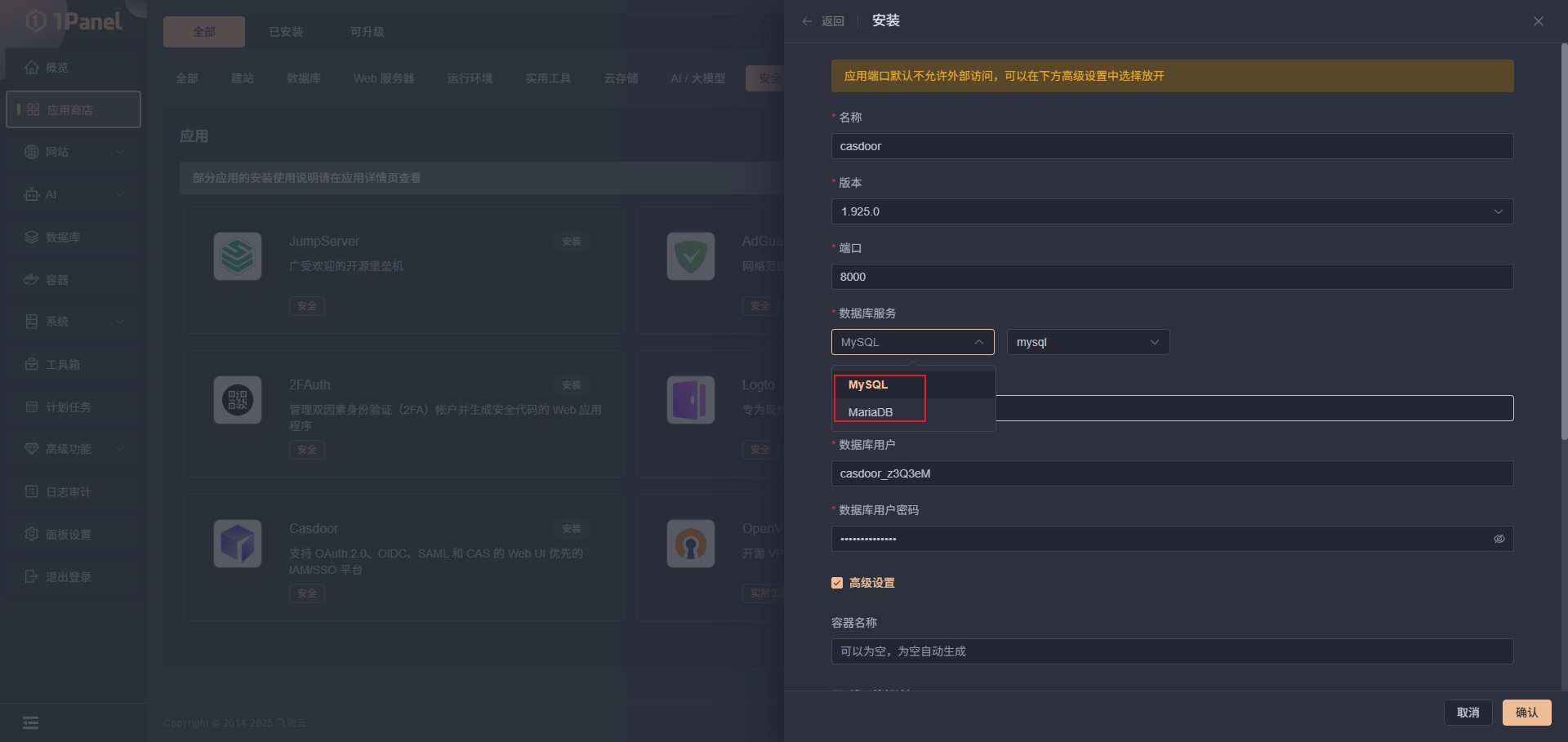Expand the 高级功能 sidebar submenu chevron
1568x742 pixels.
[120, 449]
